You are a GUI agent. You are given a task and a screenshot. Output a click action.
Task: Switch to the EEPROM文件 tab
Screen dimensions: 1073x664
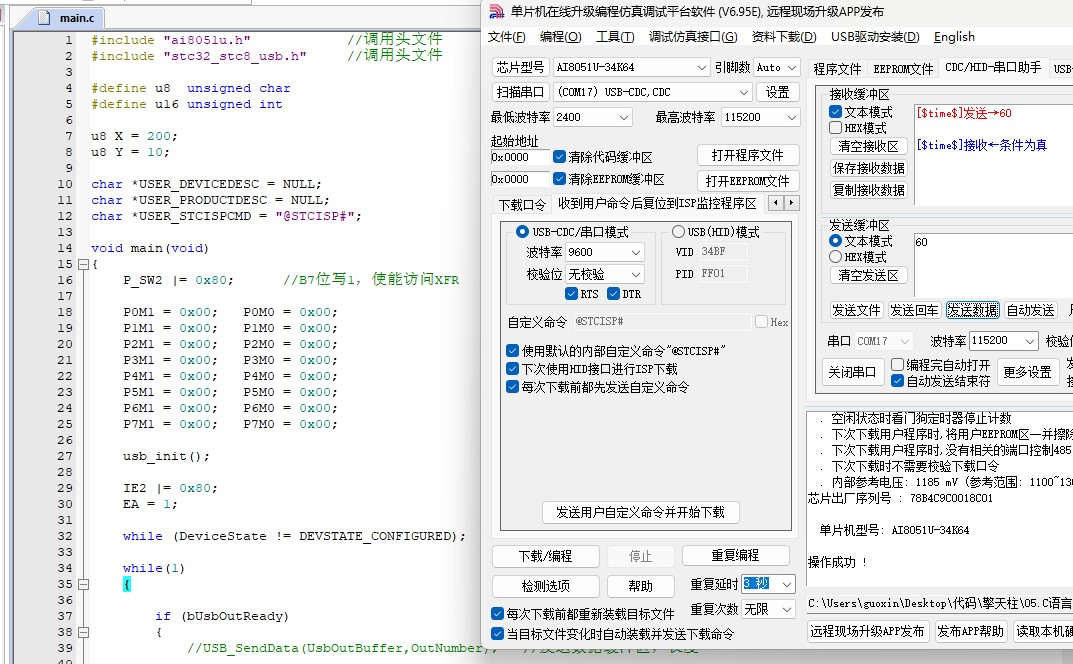pyautogui.click(x=903, y=68)
